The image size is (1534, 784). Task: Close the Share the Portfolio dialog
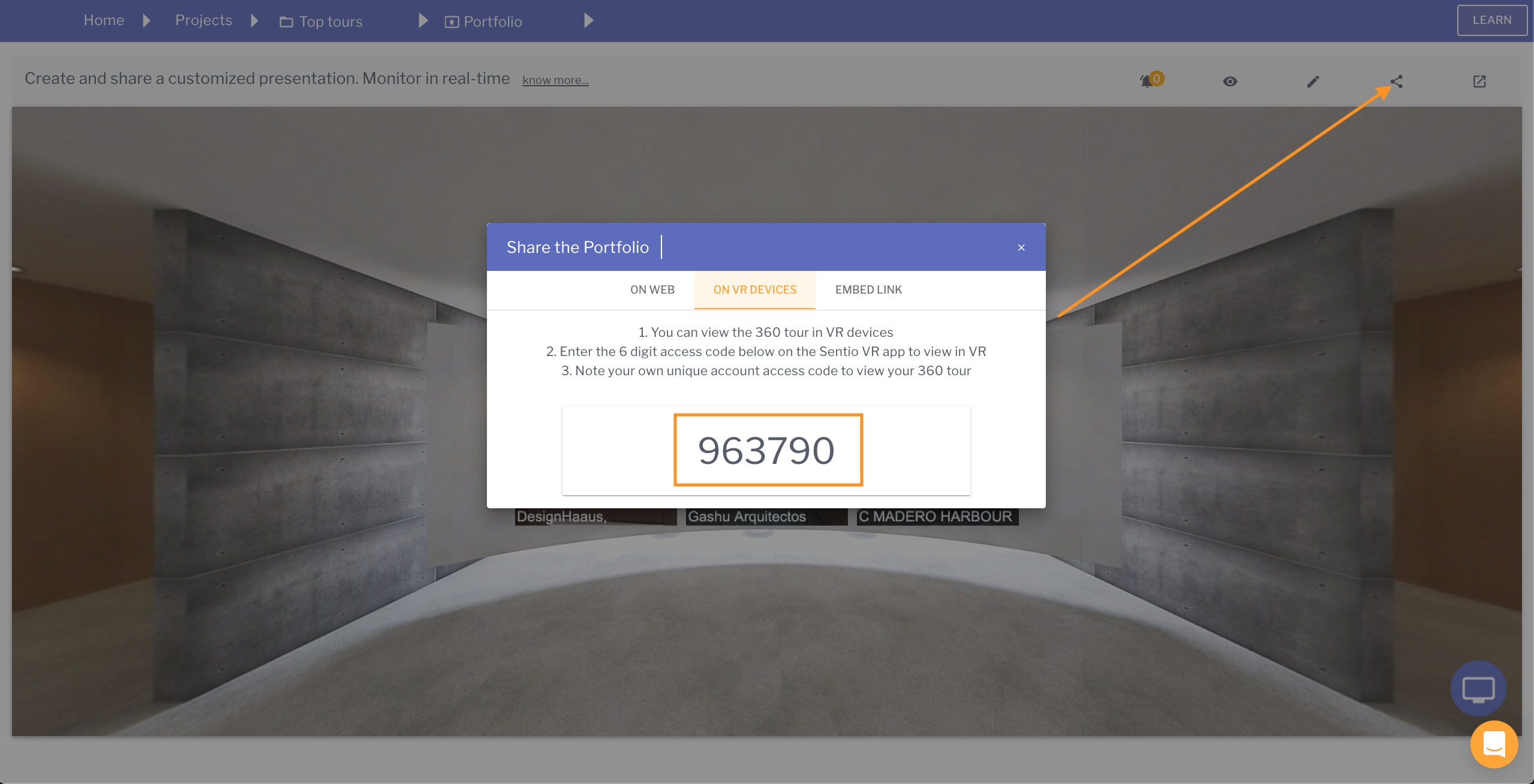pyautogui.click(x=1021, y=248)
